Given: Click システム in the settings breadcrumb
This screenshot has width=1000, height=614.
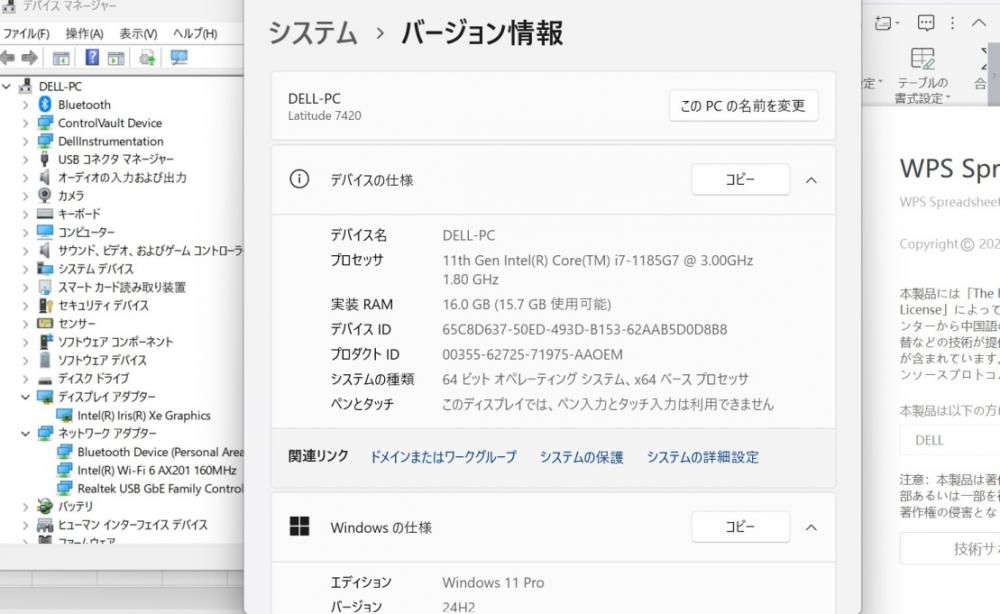Looking at the screenshot, I should (x=312, y=33).
